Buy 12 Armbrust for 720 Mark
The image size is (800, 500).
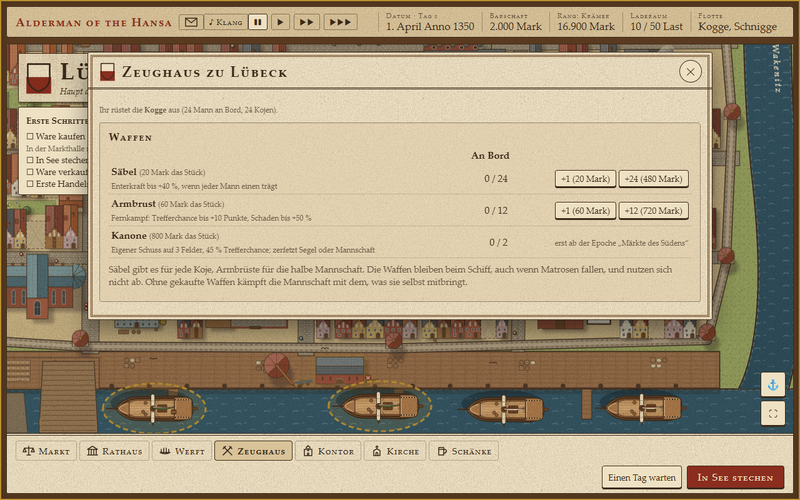tap(654, 211)
